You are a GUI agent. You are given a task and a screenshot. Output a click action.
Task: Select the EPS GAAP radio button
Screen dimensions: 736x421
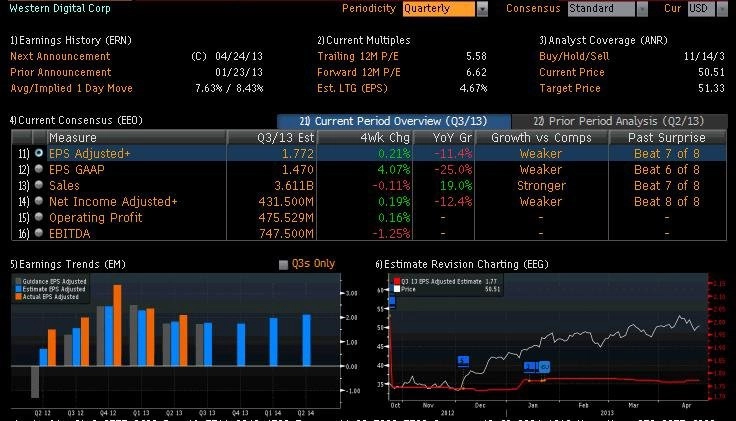click(x=39, y=169)
